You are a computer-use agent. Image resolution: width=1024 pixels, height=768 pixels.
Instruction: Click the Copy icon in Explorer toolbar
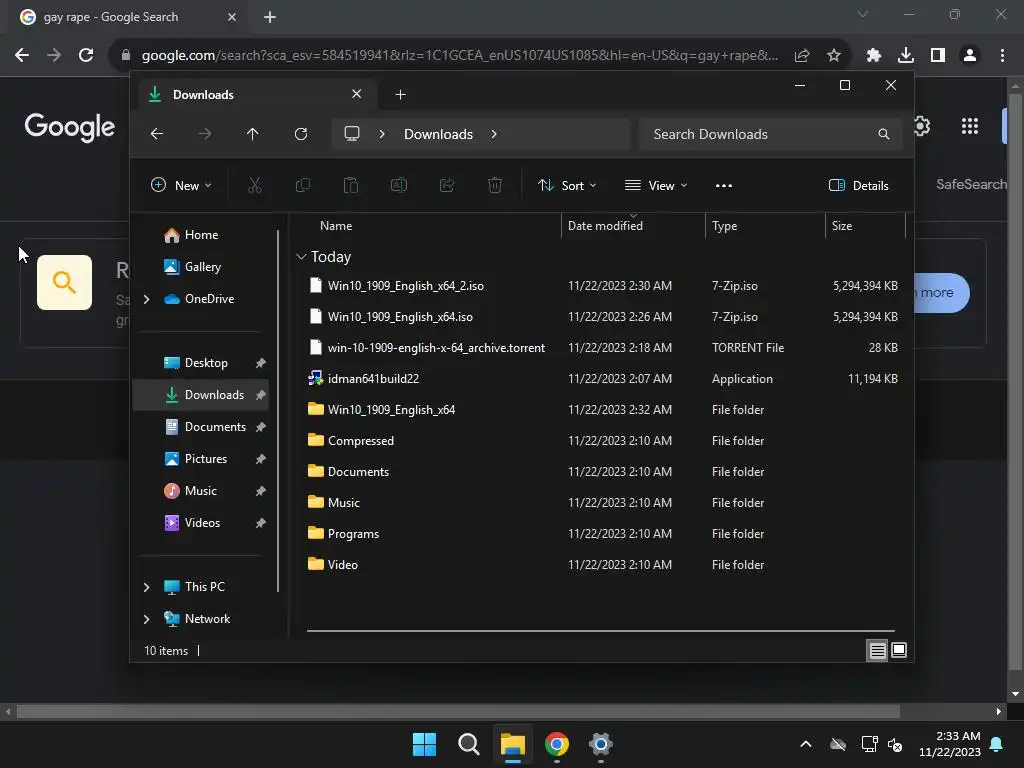[x=302, y=185]
